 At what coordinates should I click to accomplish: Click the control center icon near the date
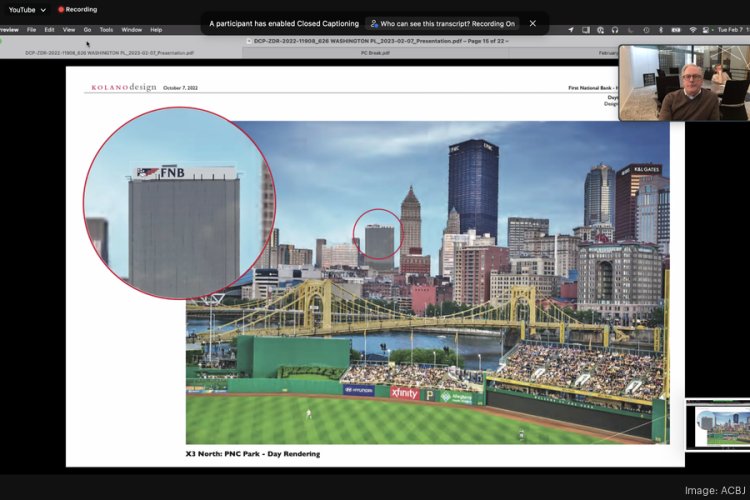coord(706,30)
